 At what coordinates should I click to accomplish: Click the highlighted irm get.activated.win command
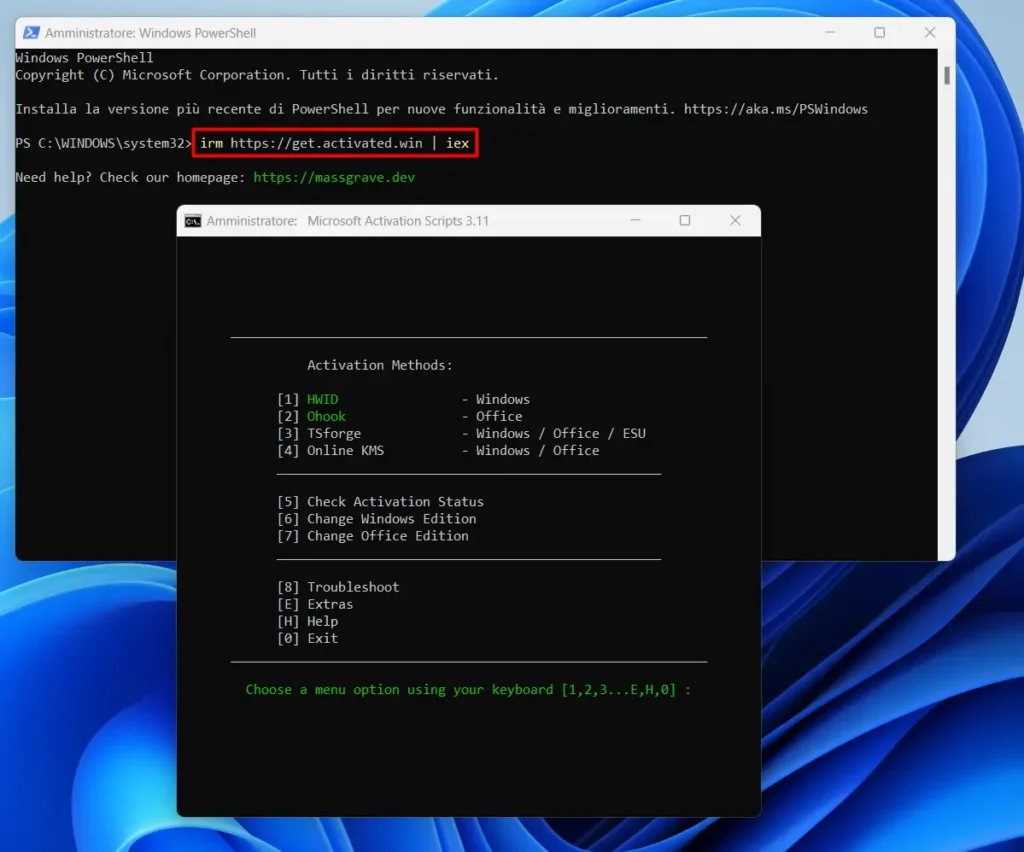coord(335,143)
